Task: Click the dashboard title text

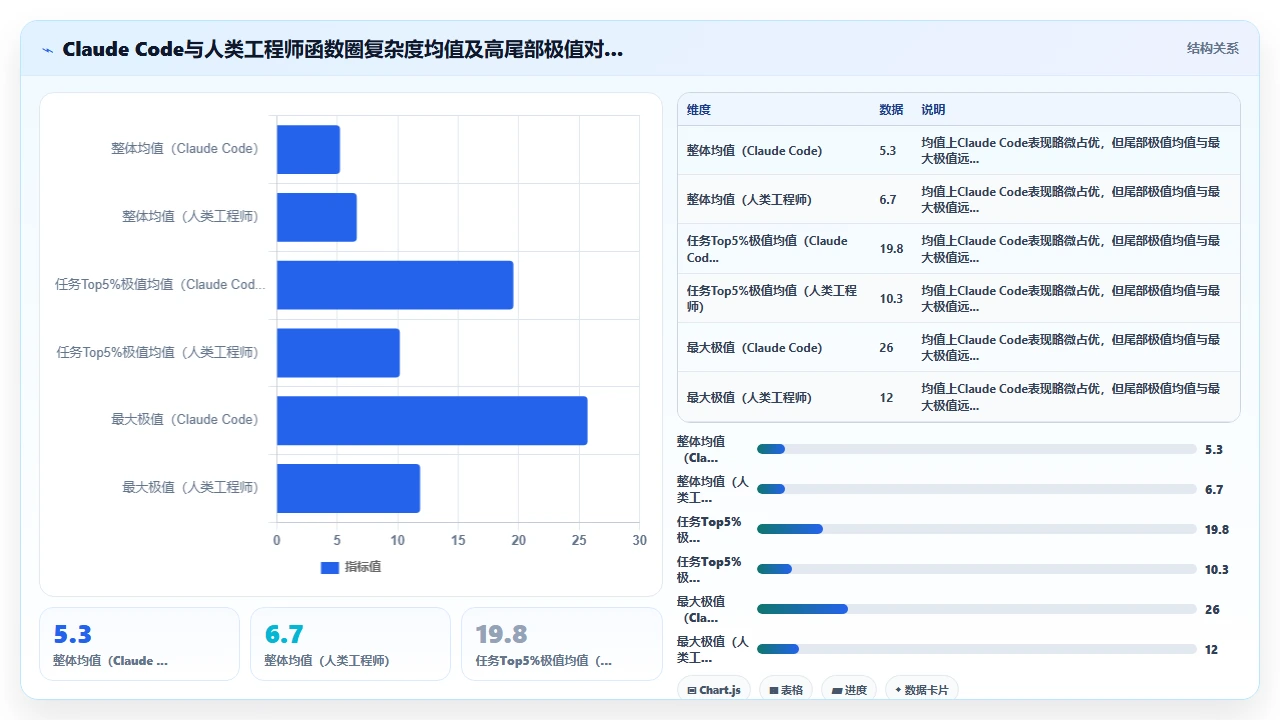Action: coord(343,49)
